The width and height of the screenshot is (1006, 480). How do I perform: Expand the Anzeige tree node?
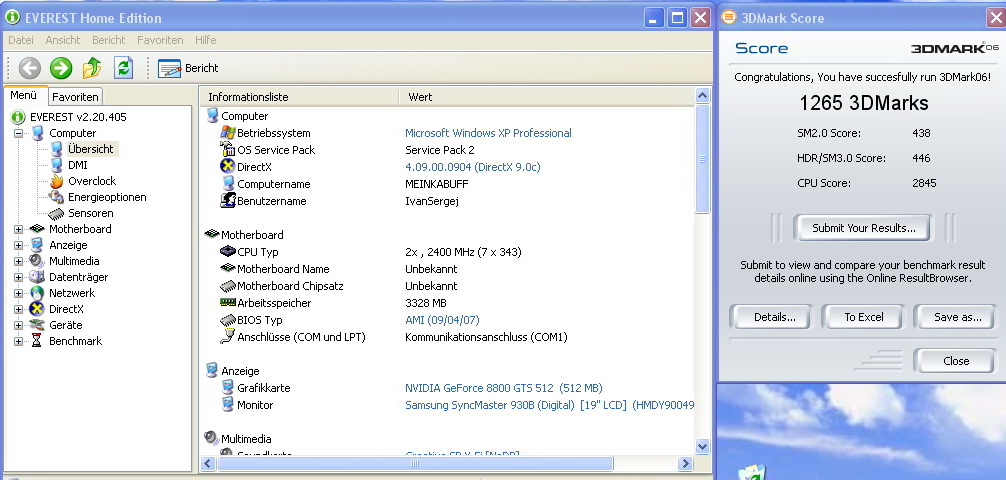[x=18, y=245]
